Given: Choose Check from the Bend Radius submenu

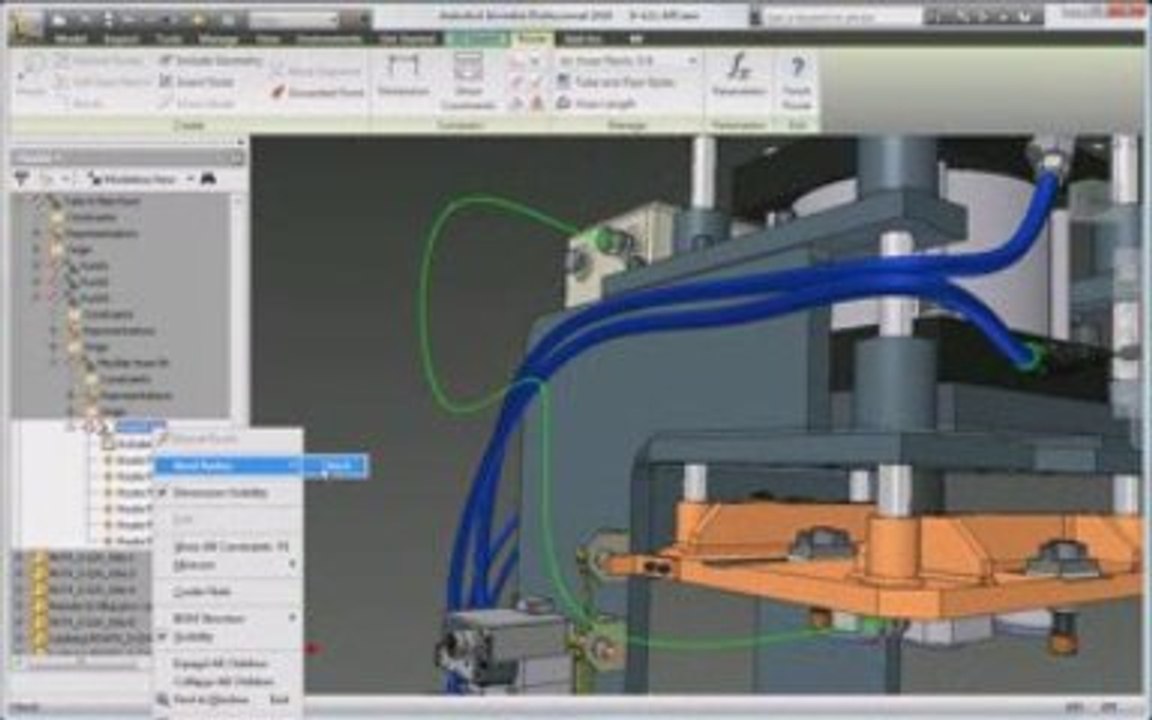Looking at the screenshot, I should tap(336, 465).
